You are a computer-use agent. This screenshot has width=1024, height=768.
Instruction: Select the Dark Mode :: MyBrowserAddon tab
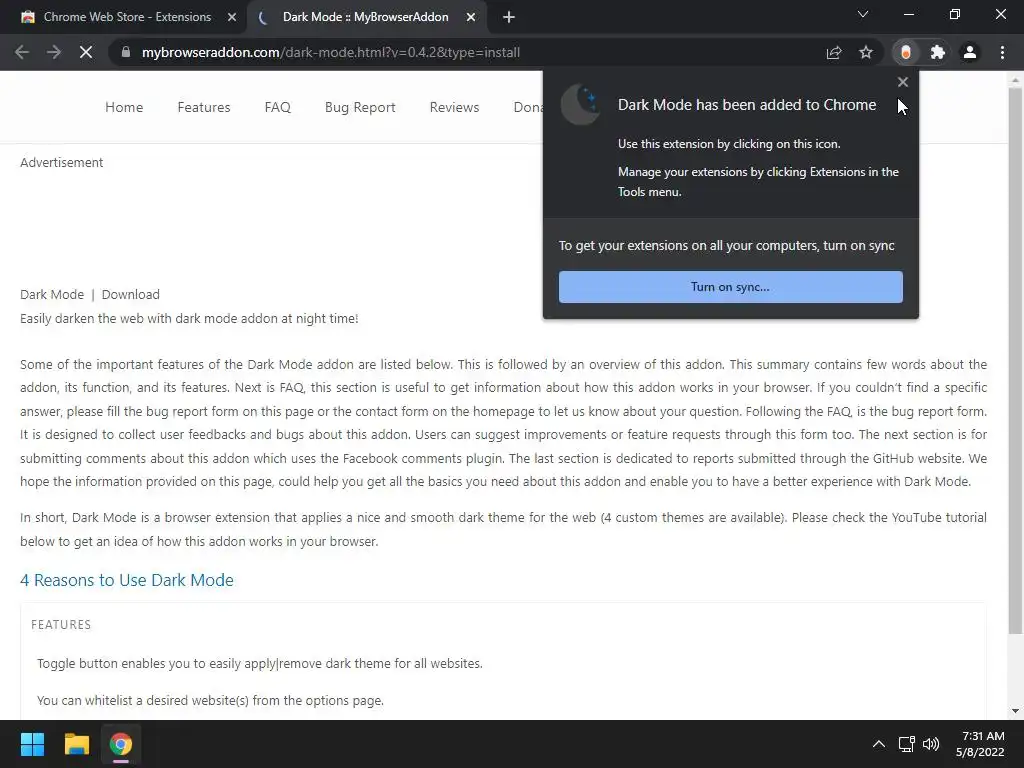367,17
